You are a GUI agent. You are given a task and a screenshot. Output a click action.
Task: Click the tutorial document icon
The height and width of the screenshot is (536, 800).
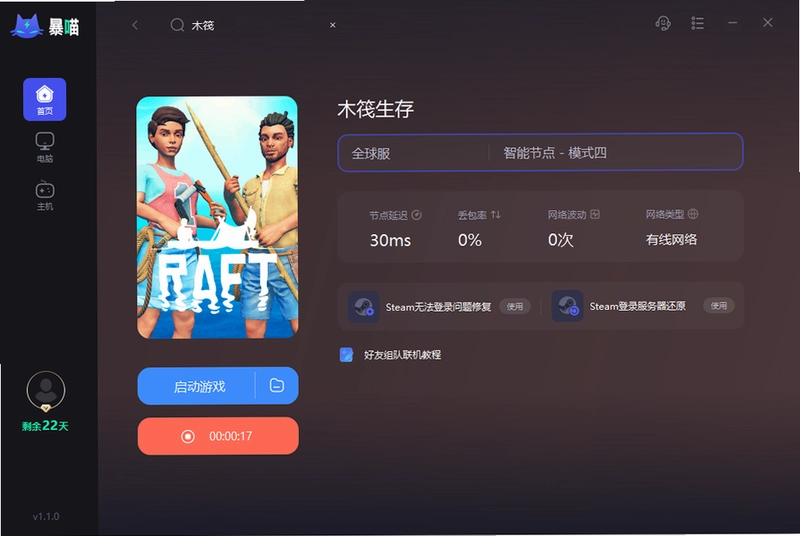pyautogui.click(x=346, y=354)
